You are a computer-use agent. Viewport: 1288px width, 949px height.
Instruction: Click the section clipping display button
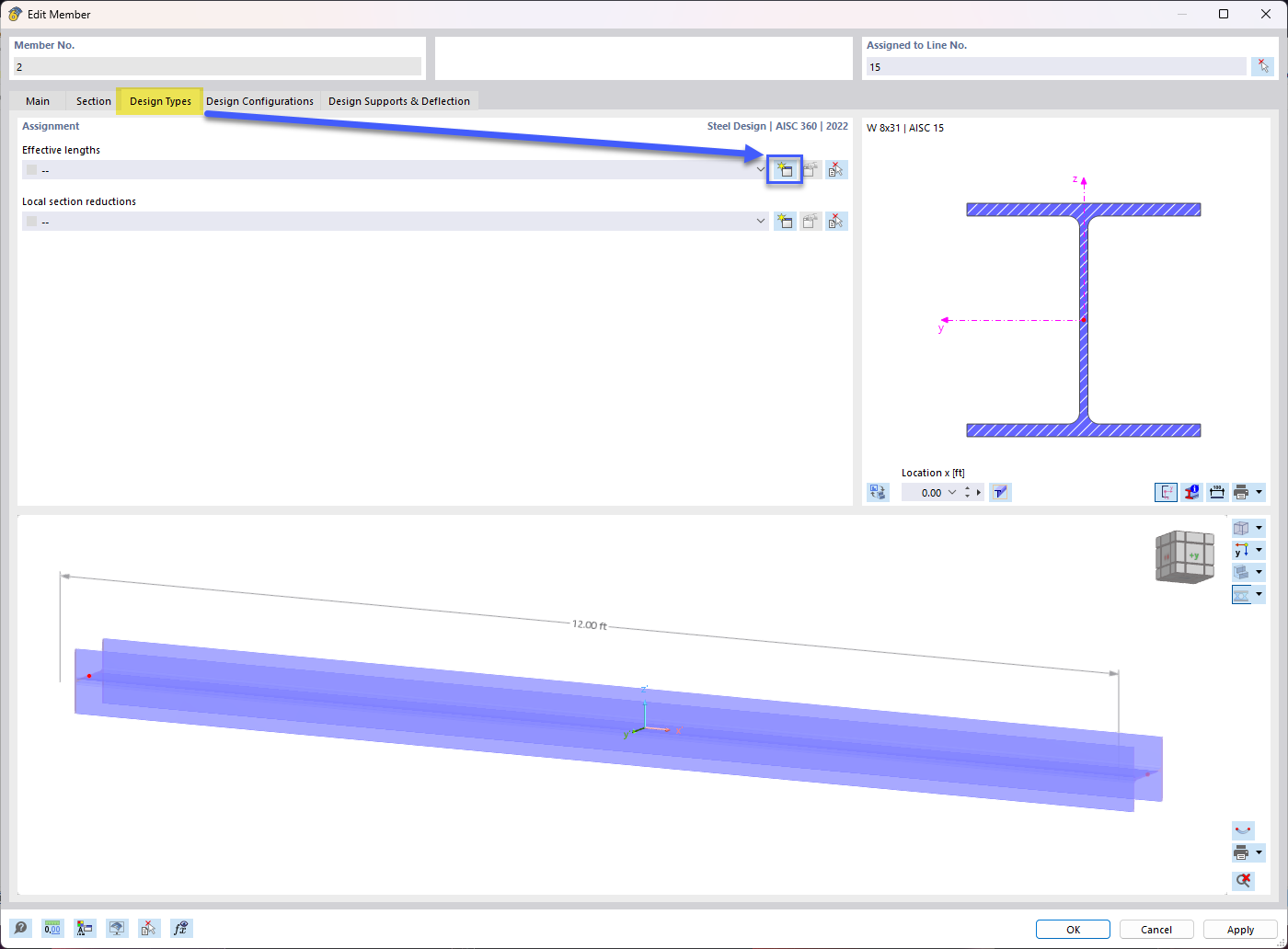click(1242, 594)
